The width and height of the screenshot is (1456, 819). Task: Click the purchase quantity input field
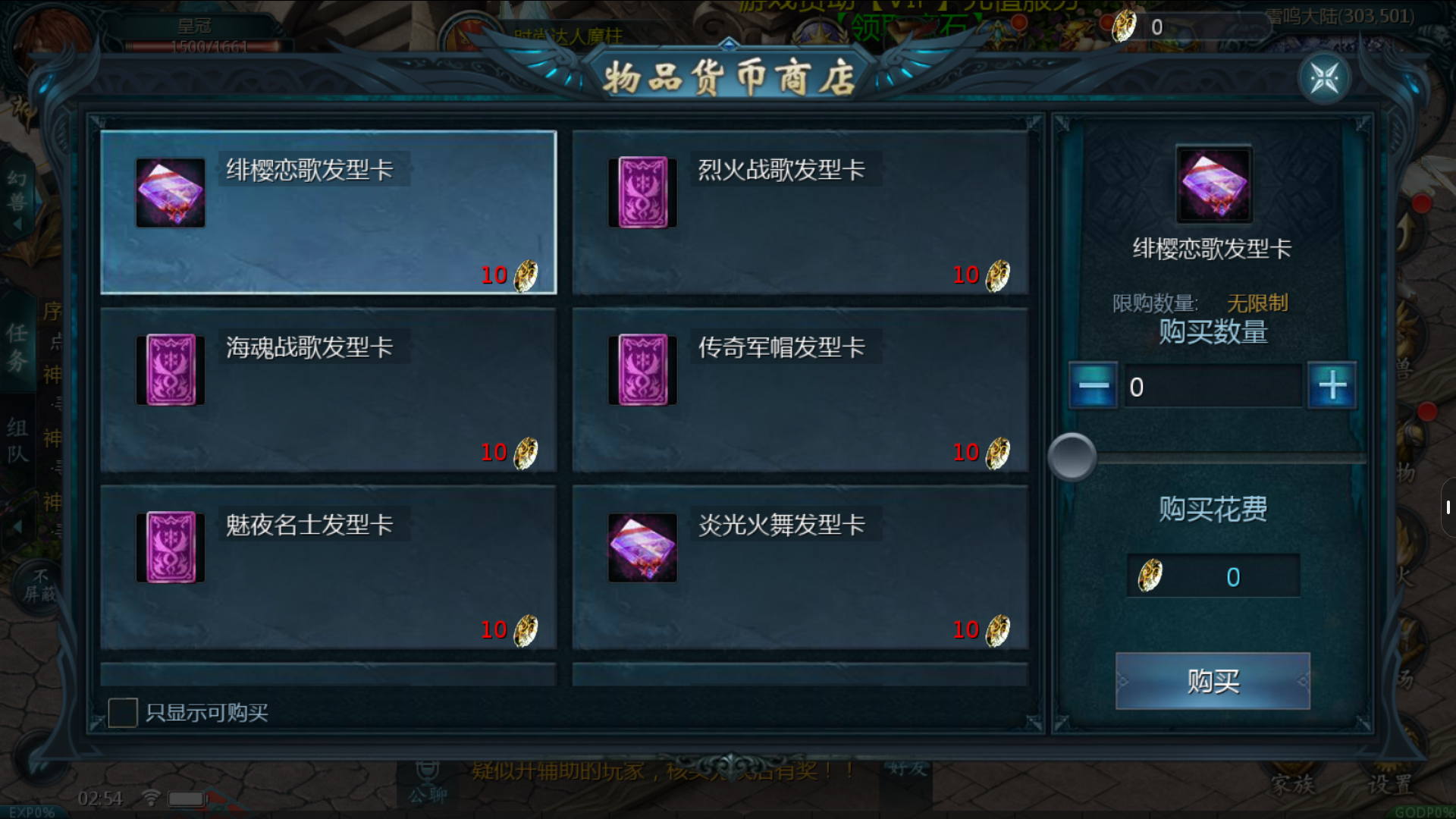coord(1213,387)
